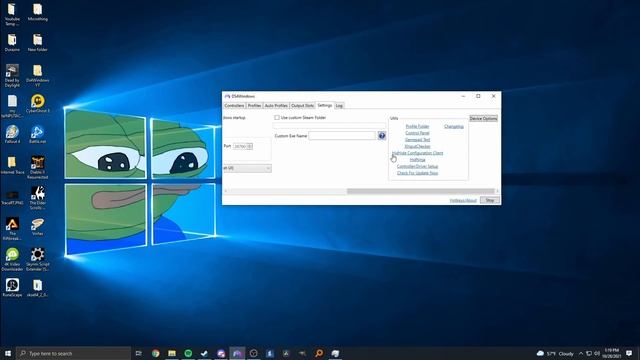Open the Log tab
Viewport: 640px width, 360px height.
pos(339,106)
